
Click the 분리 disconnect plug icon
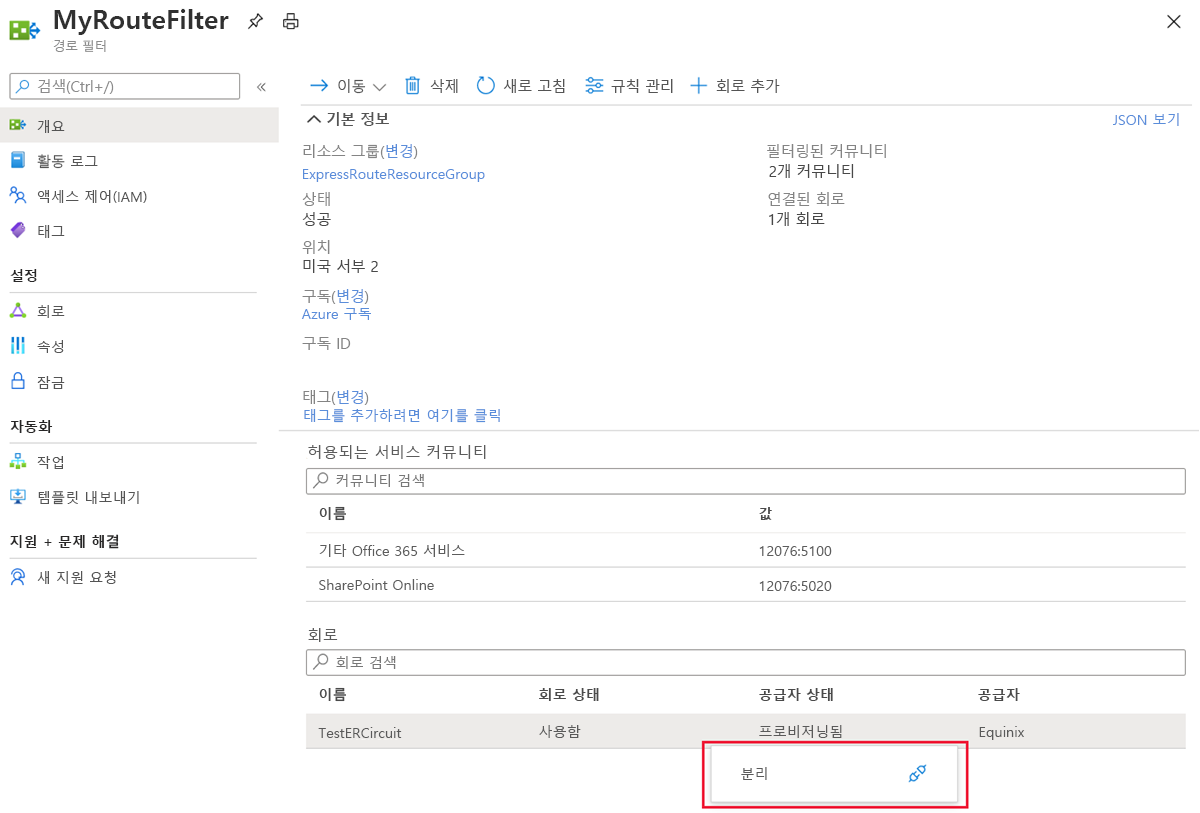[x=917, y=773]
